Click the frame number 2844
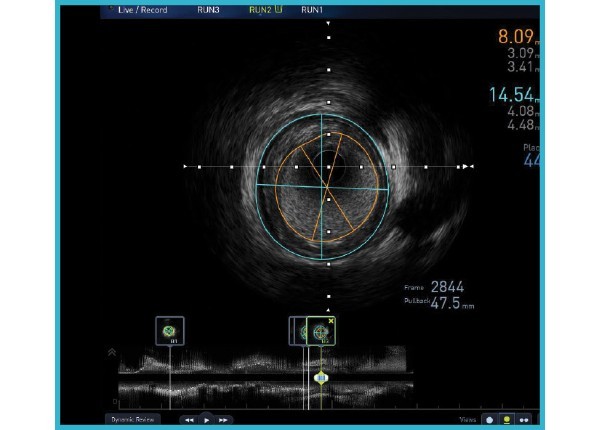The height and width of the screenshot is (430, 600). 447,287
